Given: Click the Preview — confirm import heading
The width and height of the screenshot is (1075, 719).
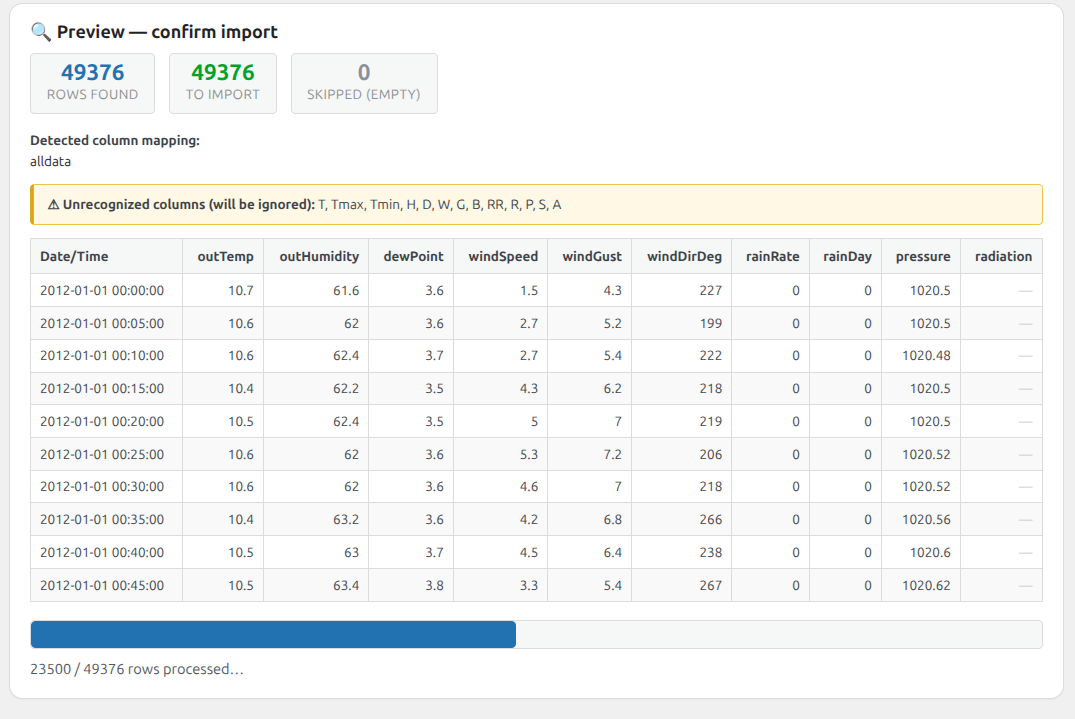Looking at the screenshot, I should pos(167,32).
